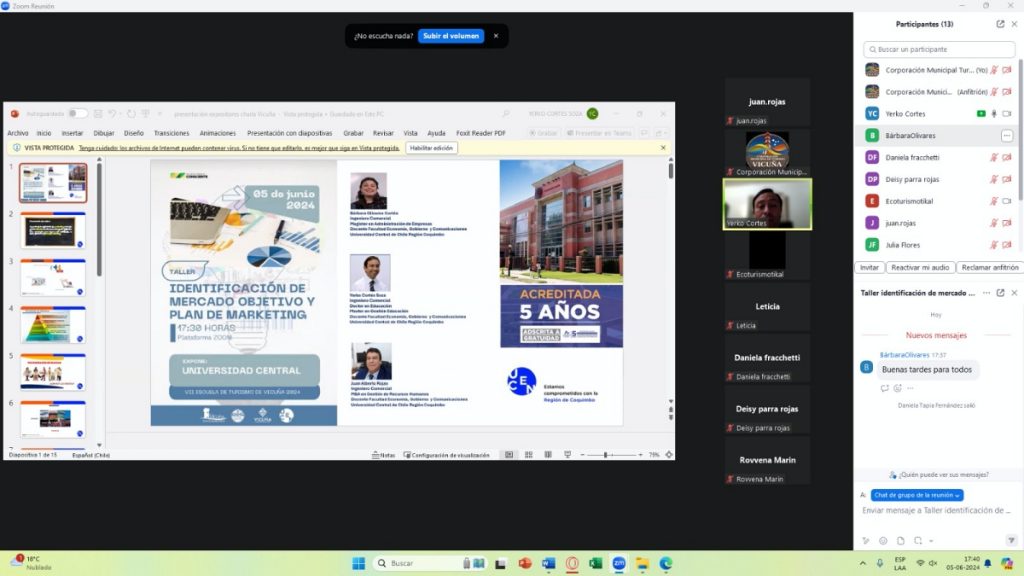
Task: Expand Chat de grupo de la reunión dropdown
Action: (x=917, y=495)
